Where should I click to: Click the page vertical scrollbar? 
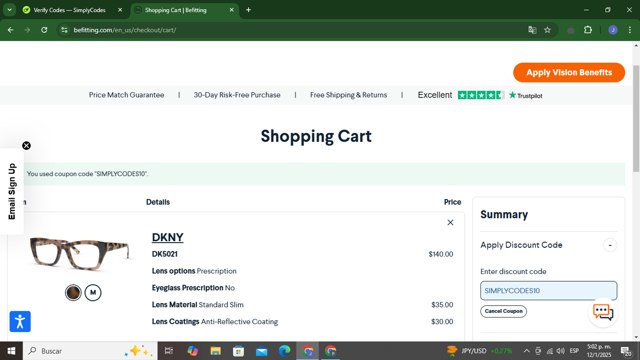pos(636,118)
